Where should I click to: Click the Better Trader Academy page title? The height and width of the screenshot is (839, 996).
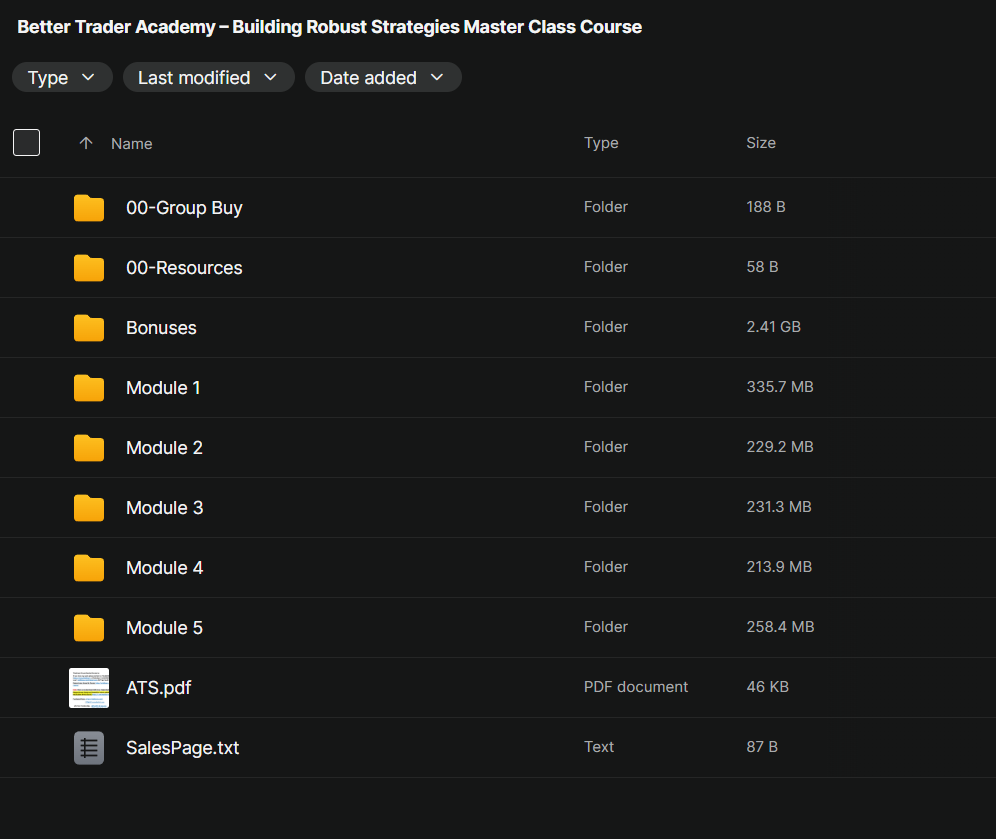pos(330,27)
